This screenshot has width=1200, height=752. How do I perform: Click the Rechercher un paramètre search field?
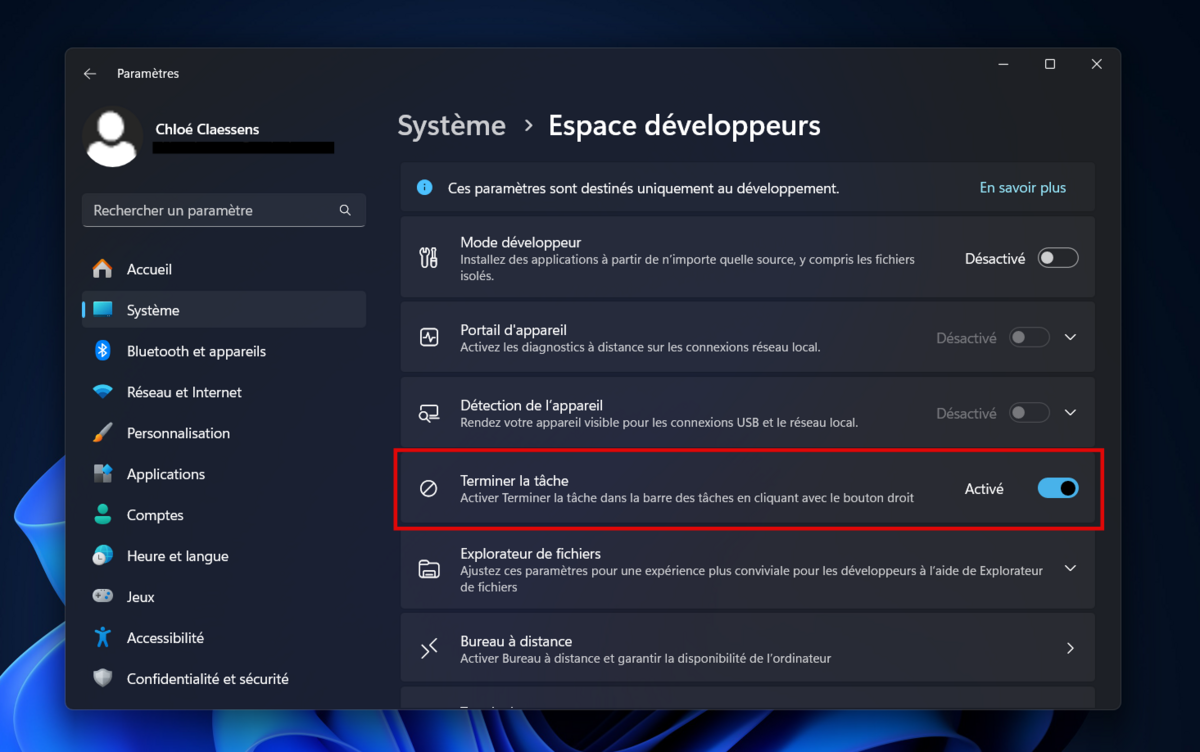click(x=224, y=211)
